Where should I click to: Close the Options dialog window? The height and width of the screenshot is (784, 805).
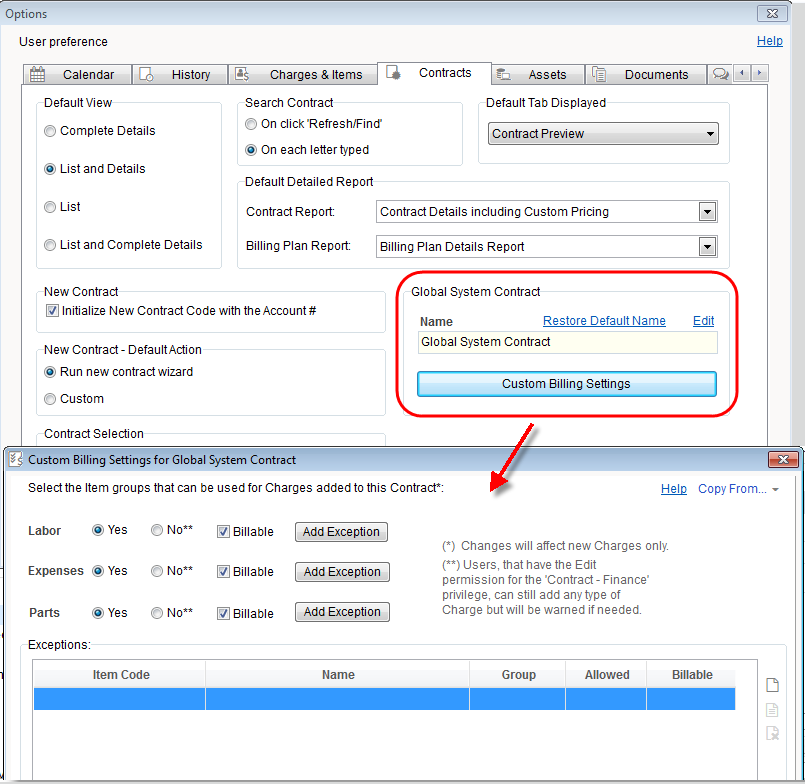tap(772, 14)
